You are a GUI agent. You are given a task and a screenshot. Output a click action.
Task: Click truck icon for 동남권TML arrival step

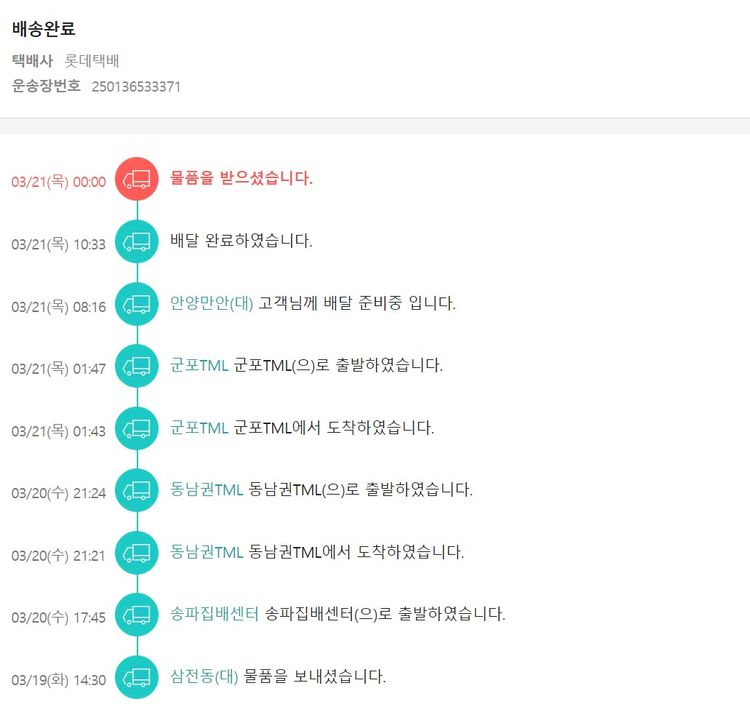tap(137, 552)
